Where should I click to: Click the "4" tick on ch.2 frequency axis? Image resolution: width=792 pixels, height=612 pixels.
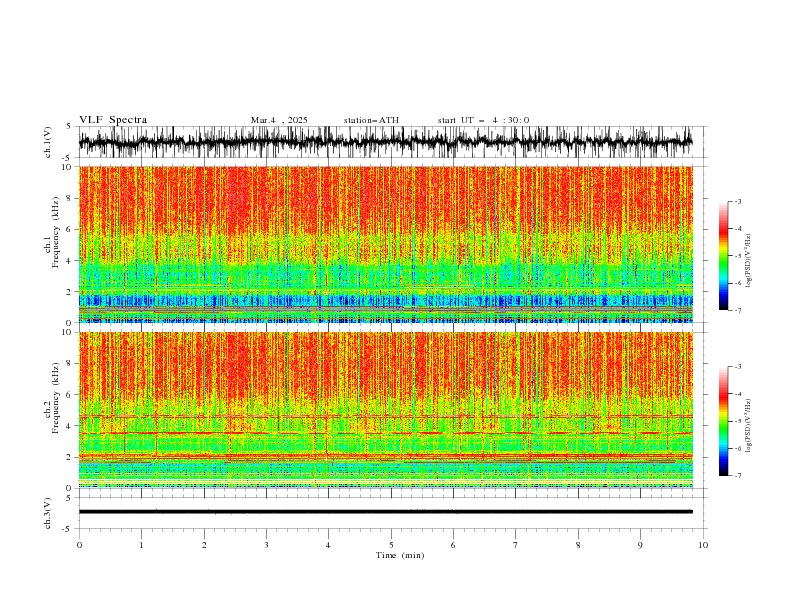[x=69, y=426]
